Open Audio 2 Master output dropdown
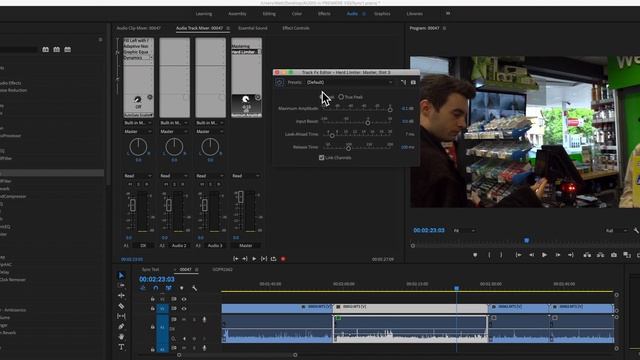 (x=174, y=131)
